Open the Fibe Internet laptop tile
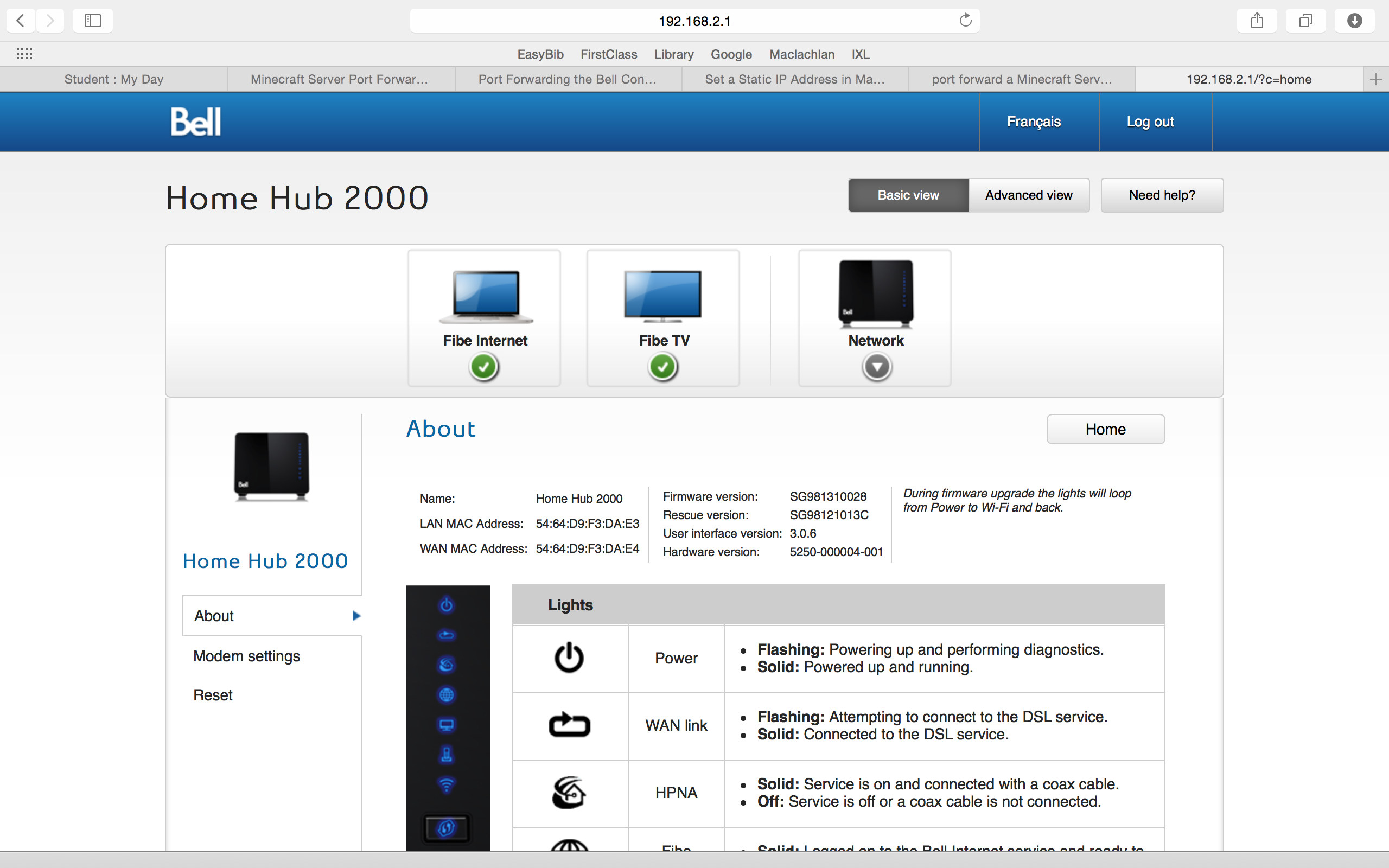1389x868 pixels. pyautogui.click(x=485, y=318)
